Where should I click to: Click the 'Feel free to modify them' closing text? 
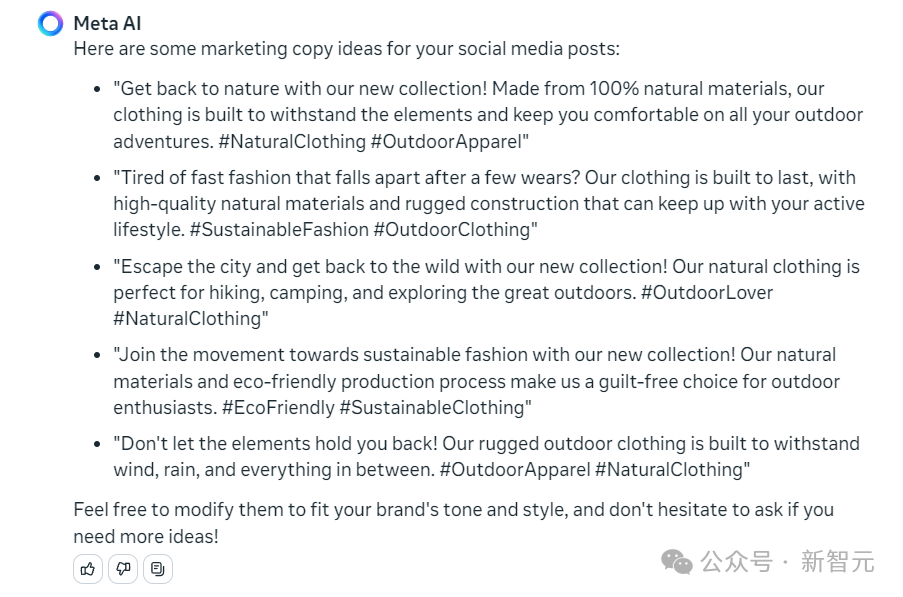(x=454, y=523)
